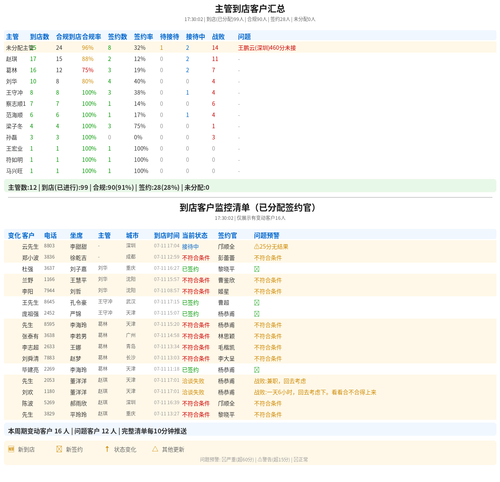Screen dimensions: 500x482
Task: Click the 40% signing rate in 刘华 row
Action: pyautogui.click(x=140, y=81)
